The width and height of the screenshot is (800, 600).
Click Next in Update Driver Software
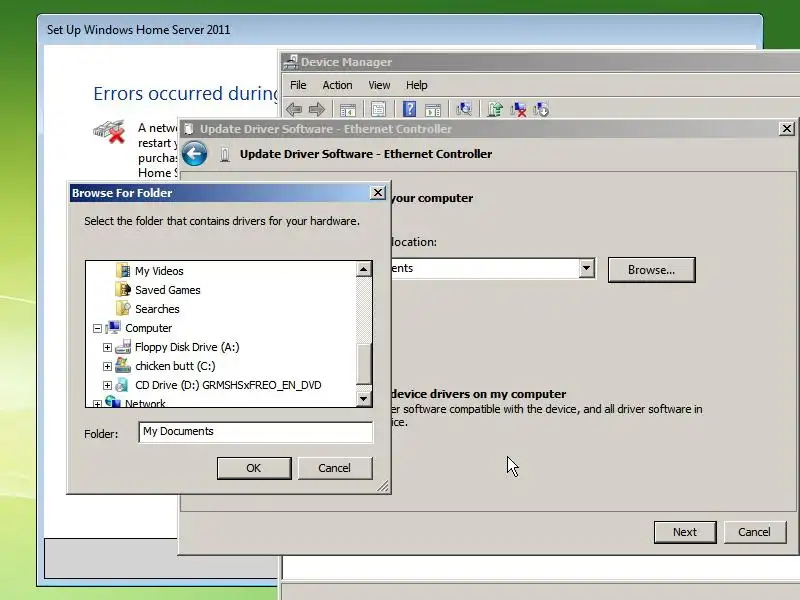(685, 532)
